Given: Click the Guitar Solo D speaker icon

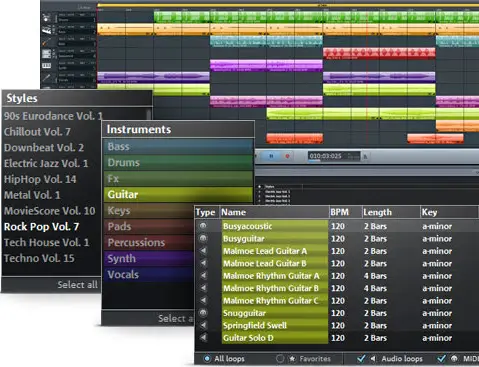Looking at the screenshot, I should (203, 338).
